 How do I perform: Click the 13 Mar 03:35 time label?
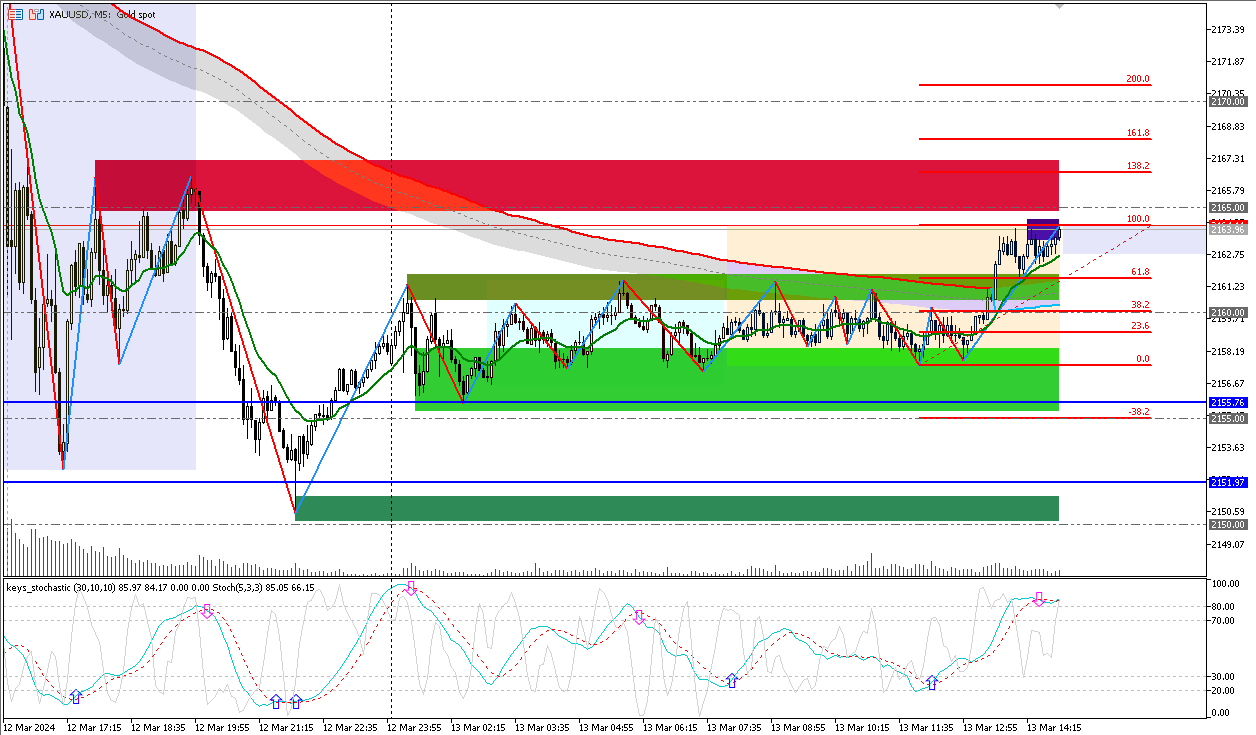coord(542,727)
